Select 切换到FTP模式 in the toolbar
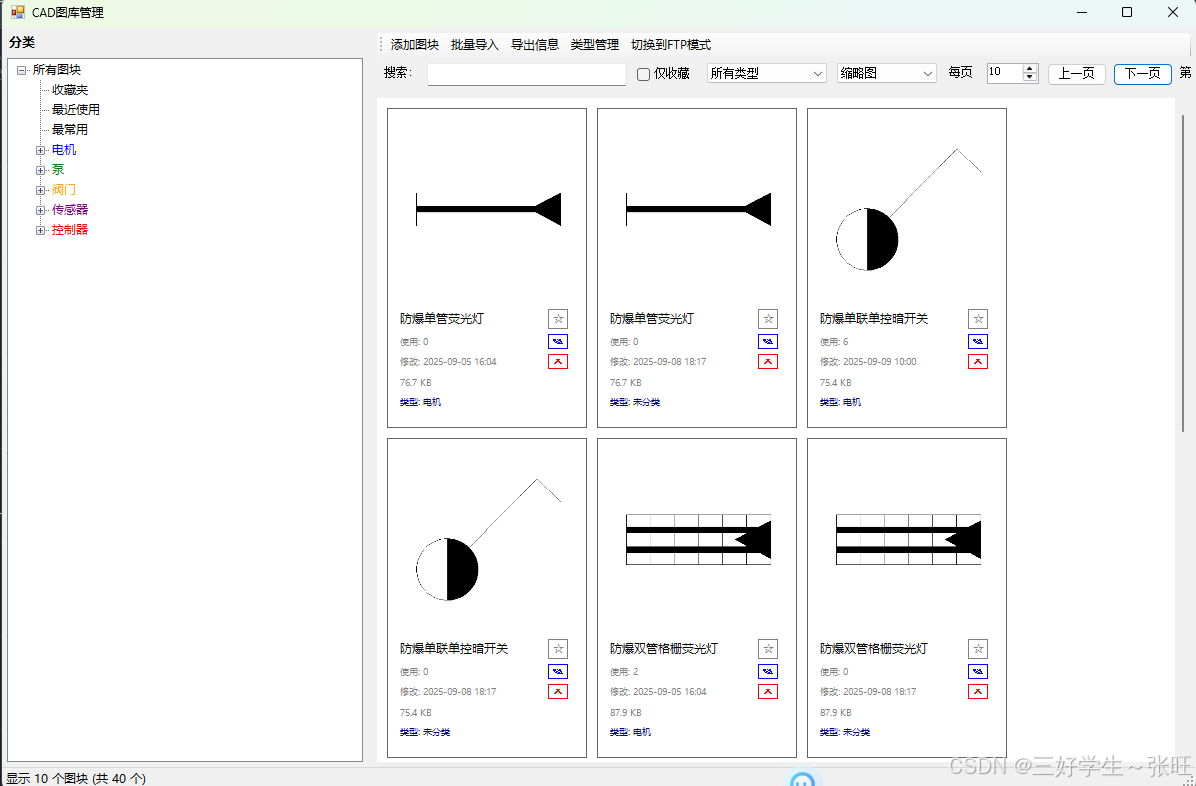1196x786 pixels. (x=671, y=45)
